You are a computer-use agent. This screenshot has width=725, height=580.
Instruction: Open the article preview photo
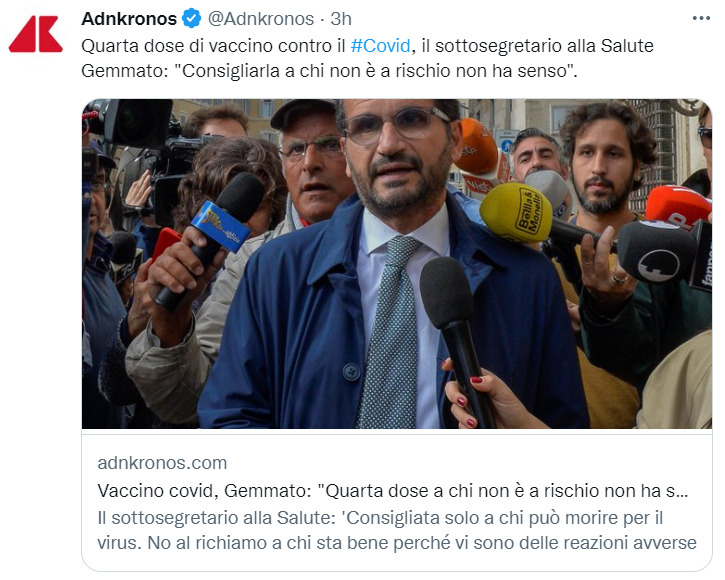point(397,264)
